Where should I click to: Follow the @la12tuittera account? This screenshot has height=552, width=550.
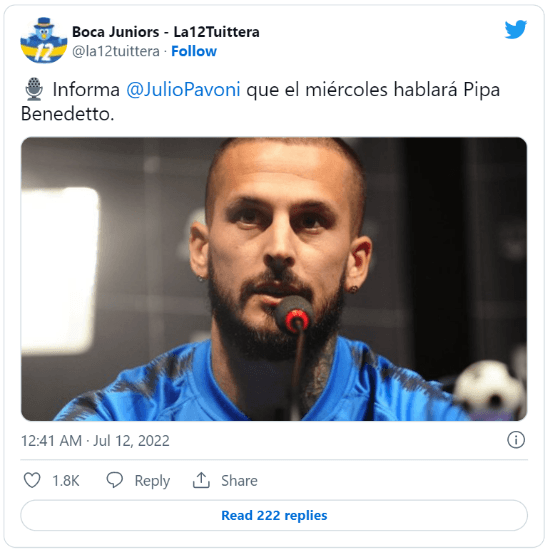194,51
